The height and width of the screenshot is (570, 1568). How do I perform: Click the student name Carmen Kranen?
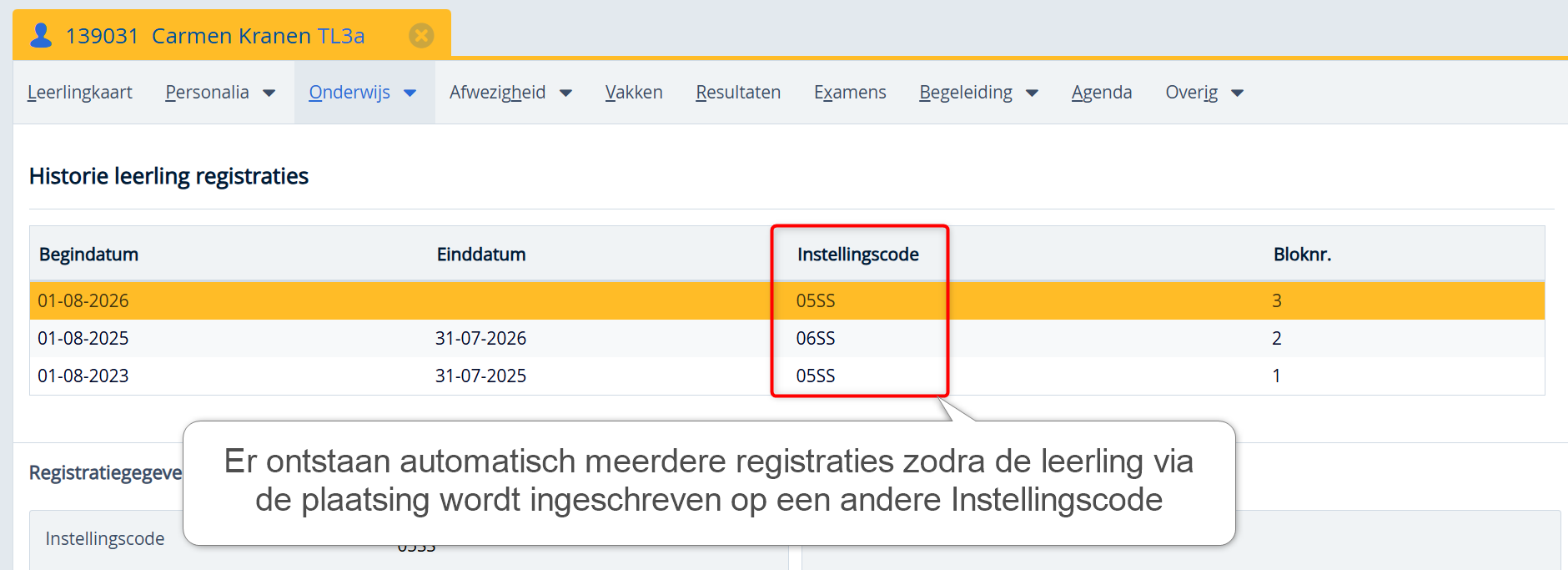tap(231, 36)
